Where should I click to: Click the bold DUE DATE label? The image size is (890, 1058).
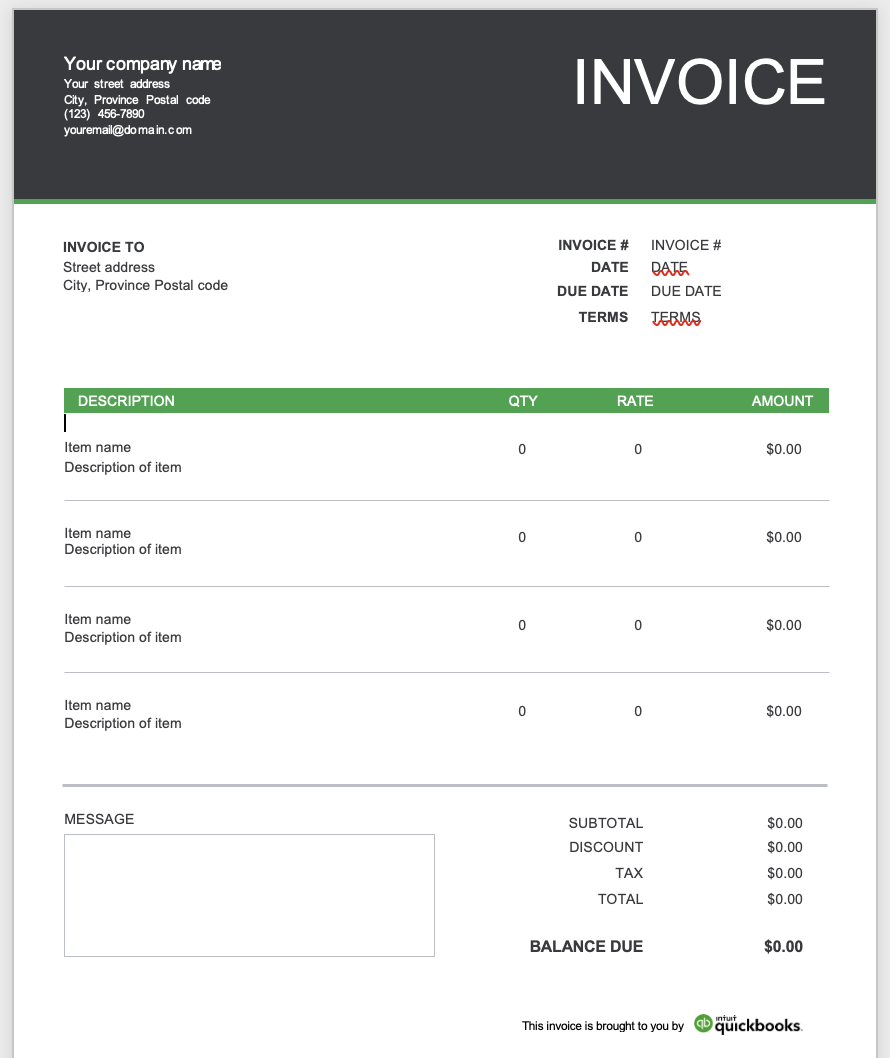coord(592,291)
